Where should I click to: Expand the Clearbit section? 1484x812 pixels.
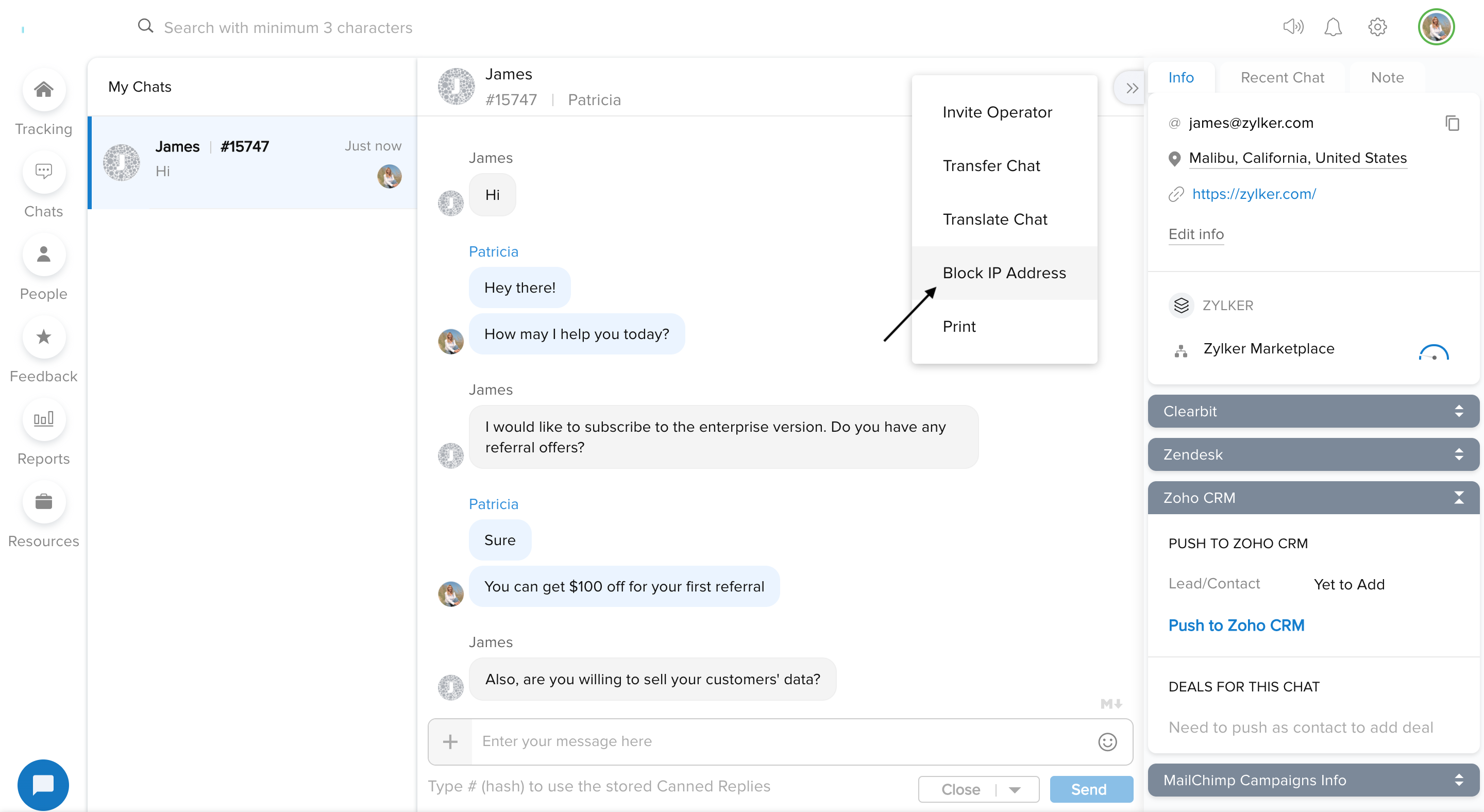tap(1458, 411)
